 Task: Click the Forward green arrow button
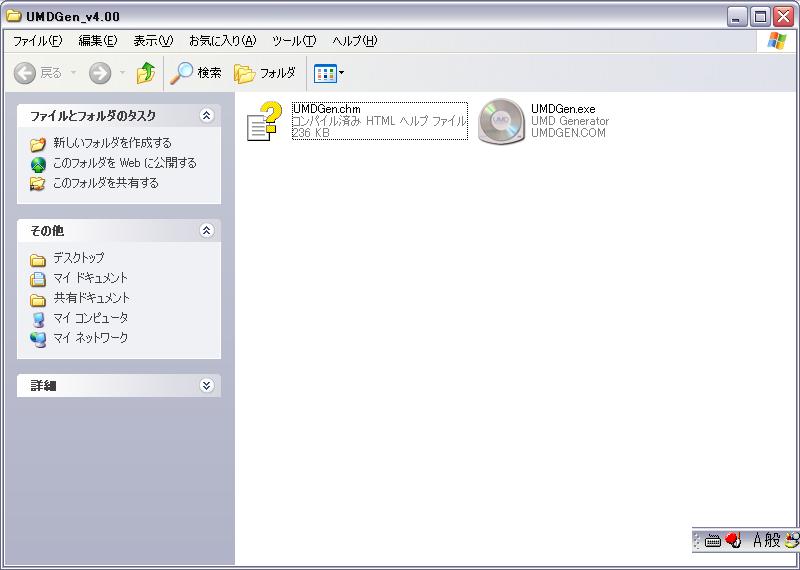click(x=100, y=73)
